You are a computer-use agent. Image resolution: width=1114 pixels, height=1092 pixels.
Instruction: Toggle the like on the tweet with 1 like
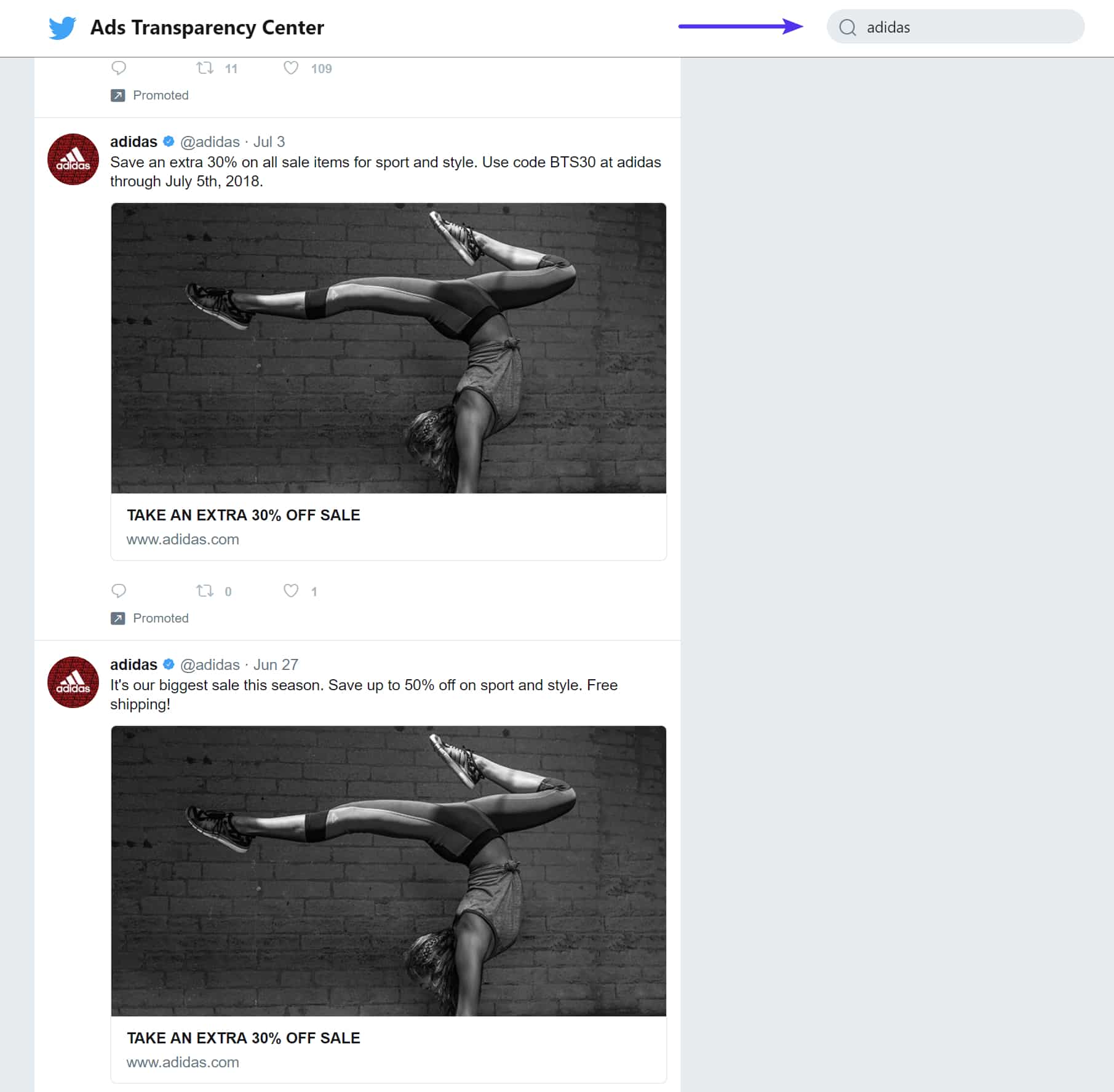coord(291,591)
